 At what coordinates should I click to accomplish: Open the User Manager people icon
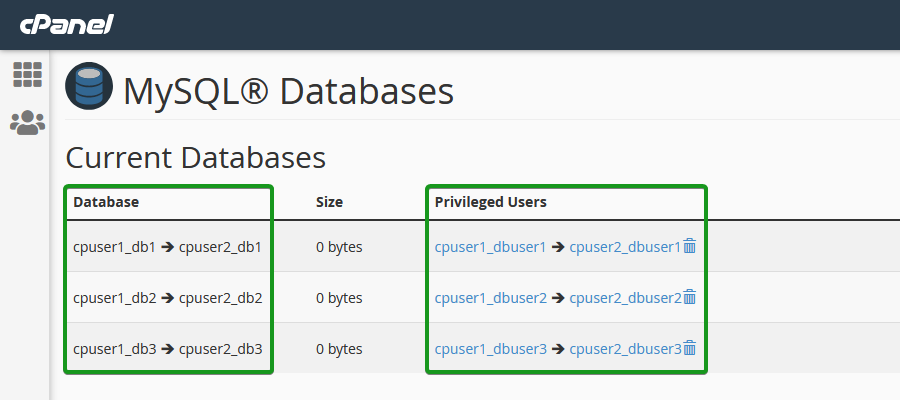28,123
